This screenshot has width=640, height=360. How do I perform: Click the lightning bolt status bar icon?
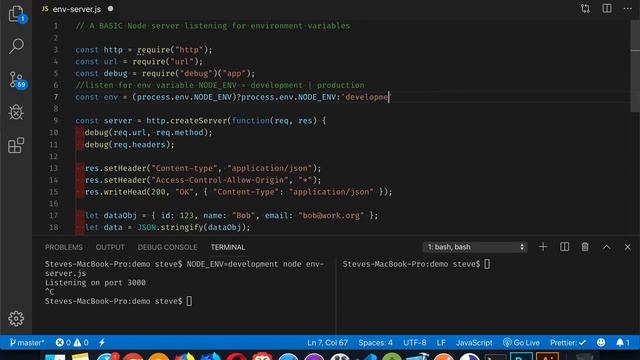102,342
